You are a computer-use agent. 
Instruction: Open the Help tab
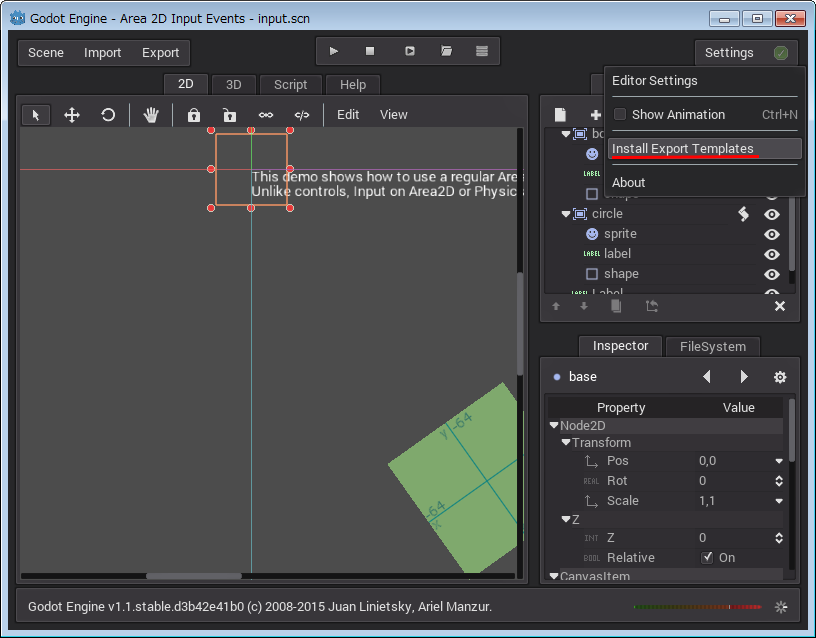click(x=353, y=84)
